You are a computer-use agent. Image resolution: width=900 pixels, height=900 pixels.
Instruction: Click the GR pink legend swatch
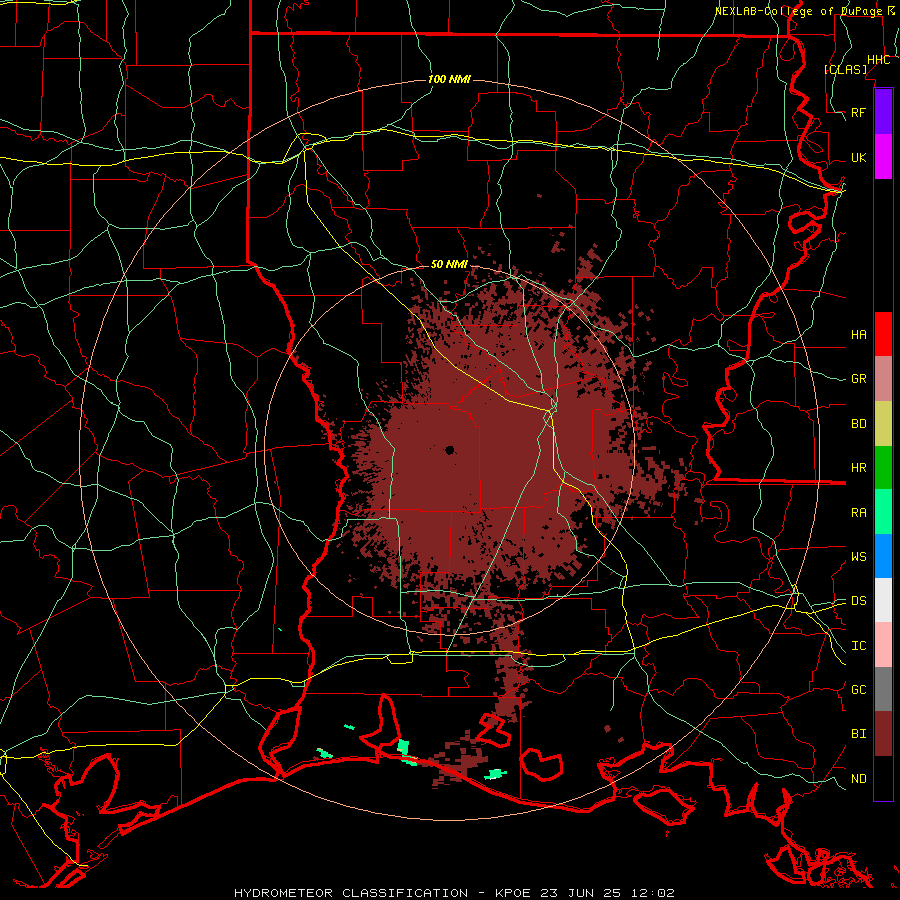[x=883, y=379]
